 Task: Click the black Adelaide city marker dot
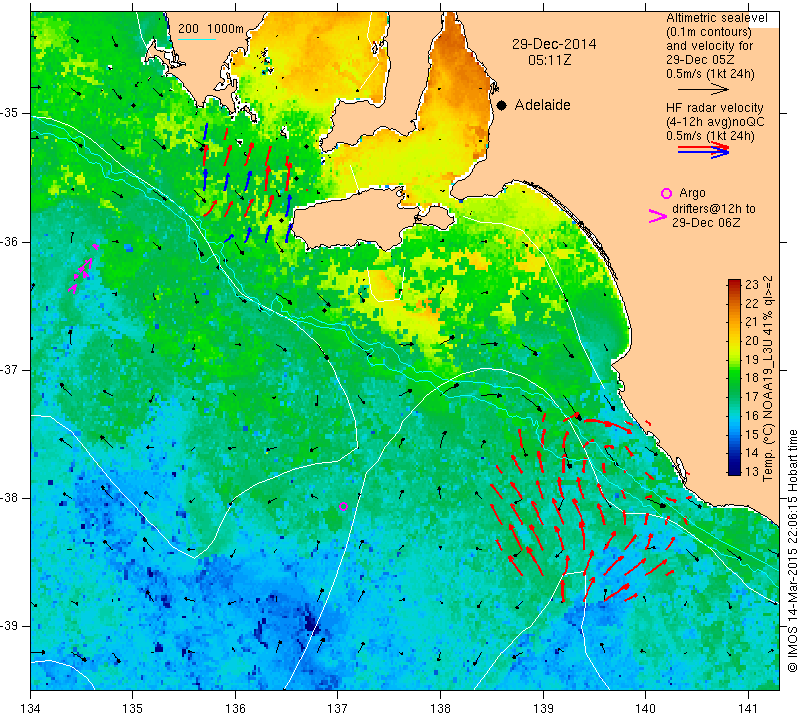(x=502, y=105)
